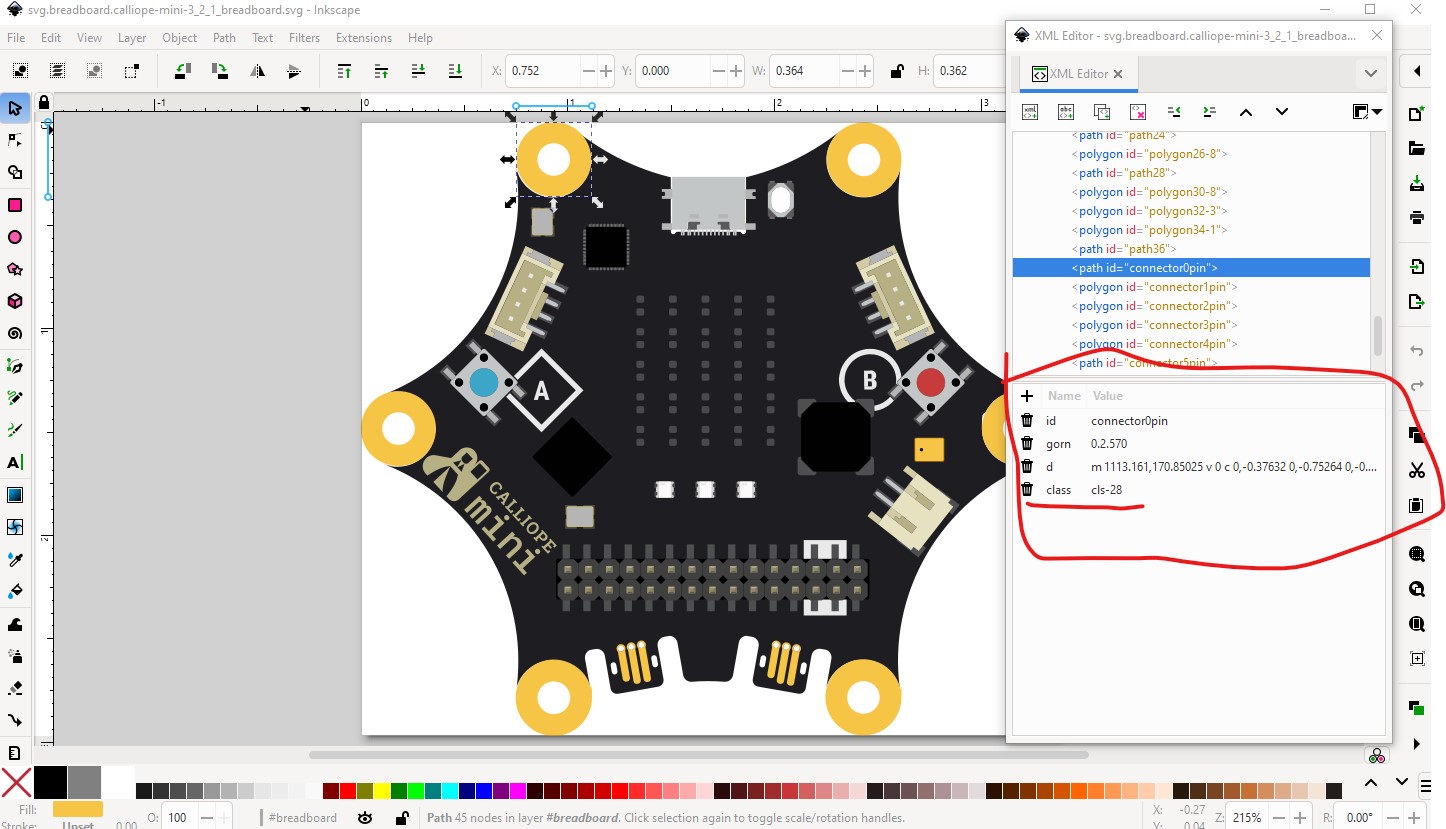
Task: Open the Layer menu
Action: pos(132,38)
